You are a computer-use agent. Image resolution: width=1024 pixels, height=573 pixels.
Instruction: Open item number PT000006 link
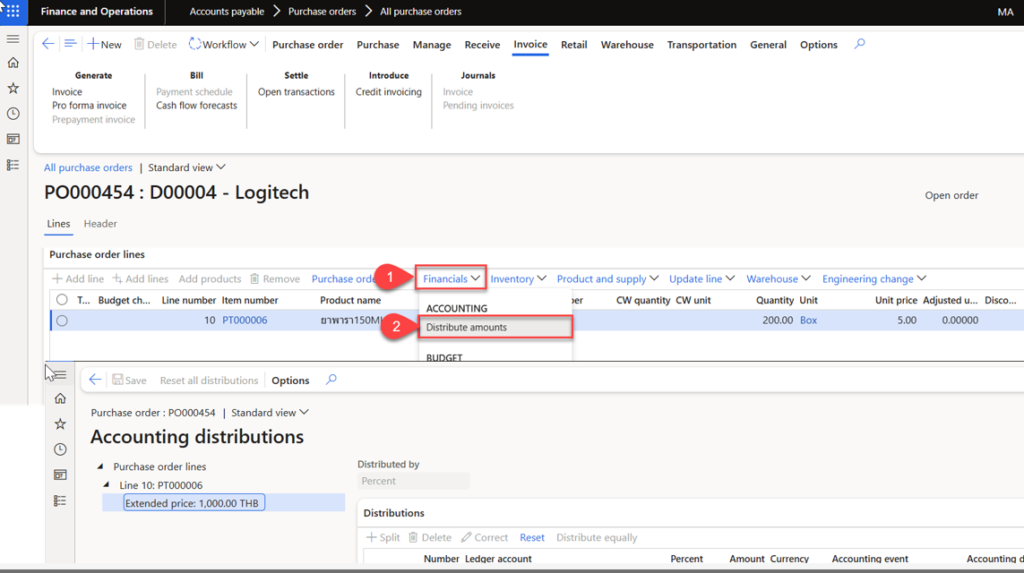click(244, 320)
